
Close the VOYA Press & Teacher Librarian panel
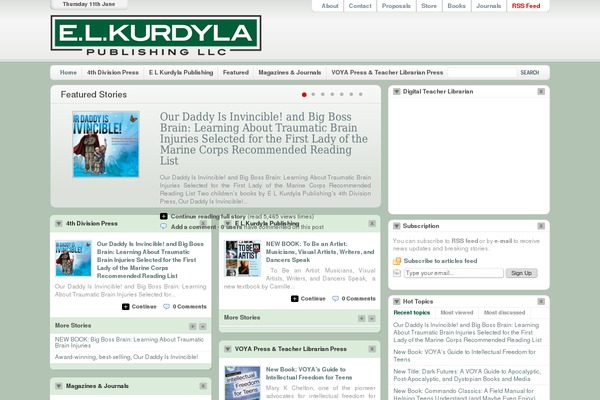(x=372, y=349)
